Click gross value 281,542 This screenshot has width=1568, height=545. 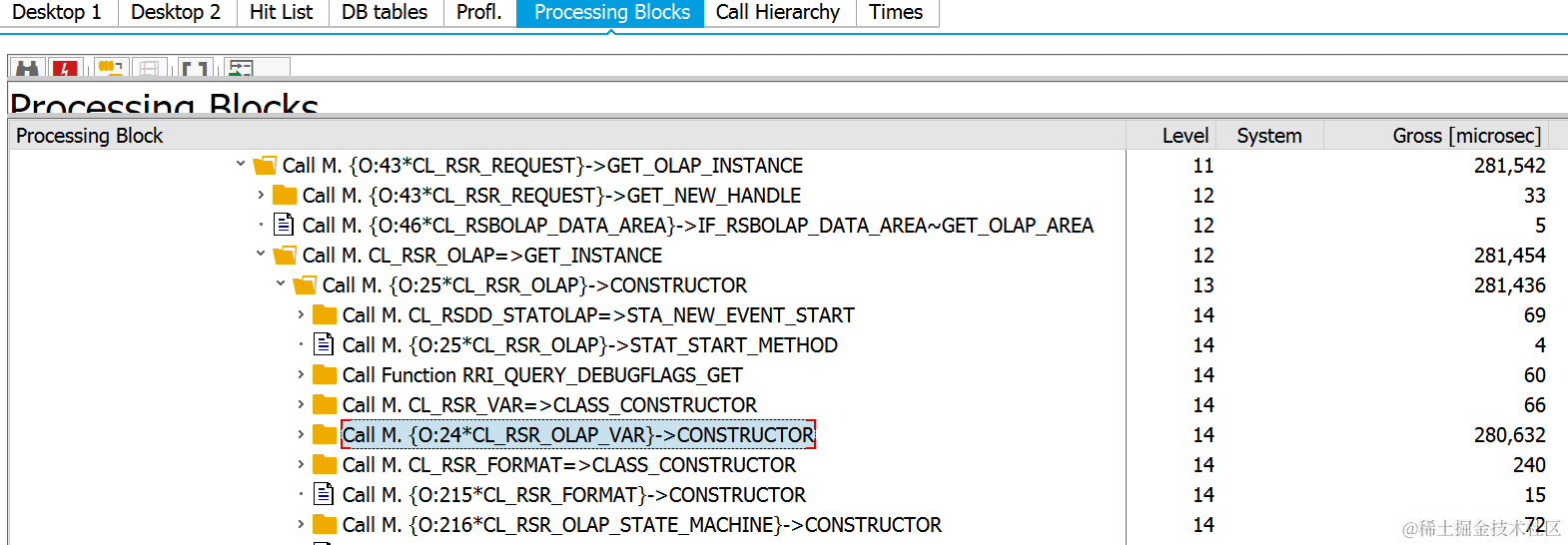[1509, 166]
